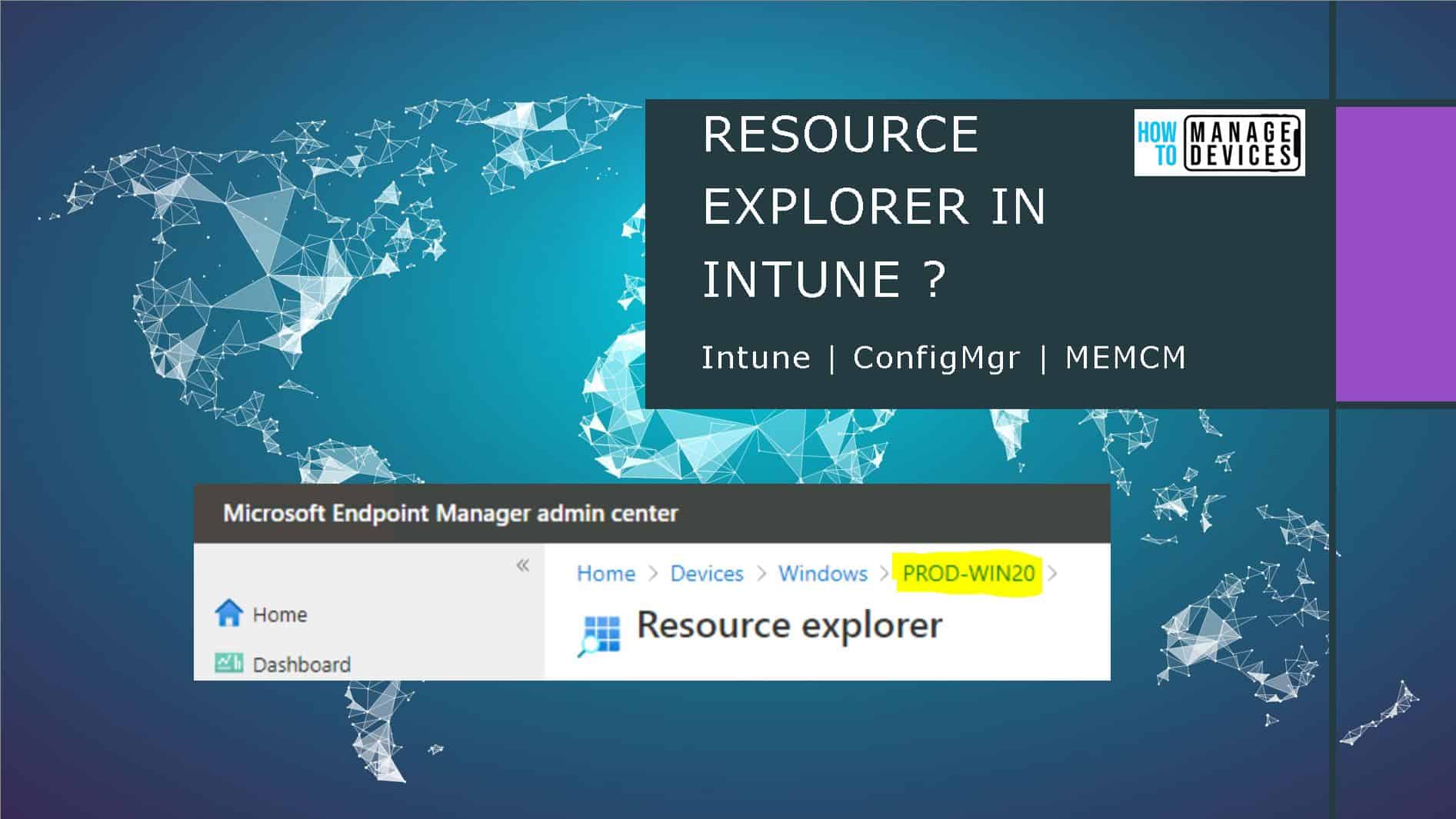The width and height of the screenshot is (1456, 819).
Task: Click the How To Manage Devices logo
Action: point(1219,143)
